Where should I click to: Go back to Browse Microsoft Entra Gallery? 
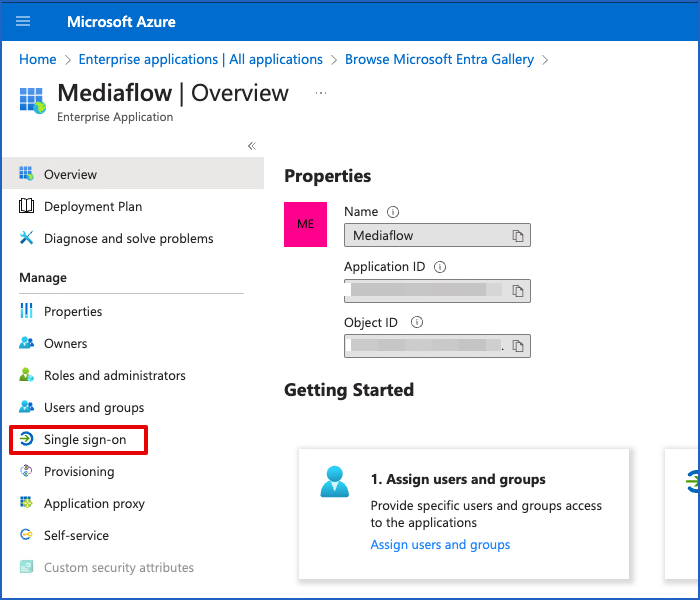(439, 60)
